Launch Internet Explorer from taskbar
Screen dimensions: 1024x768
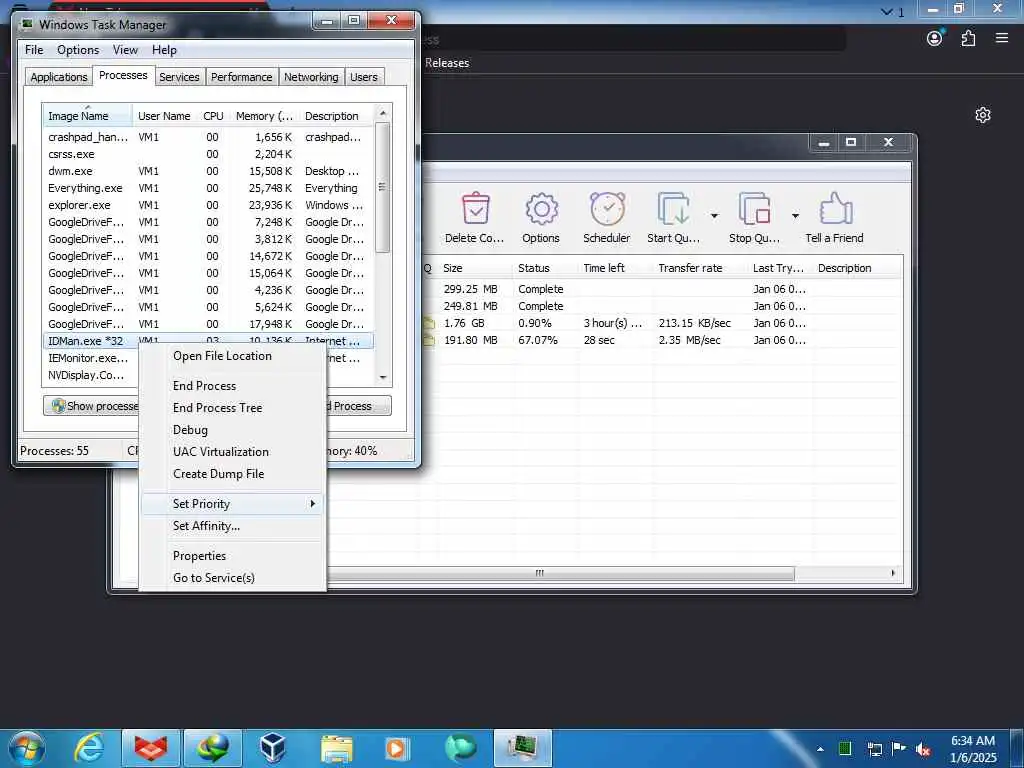(x=89, y=748)
